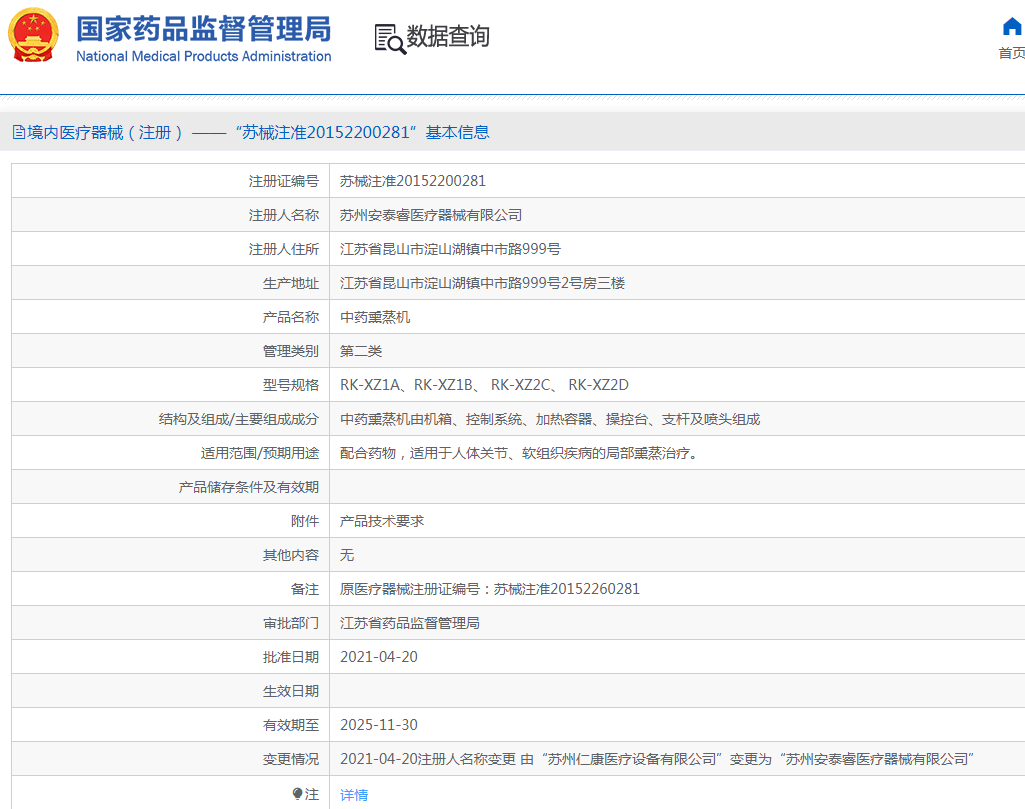
Task: Select 无 value in 其他内容 row
Action: point(347,555)
